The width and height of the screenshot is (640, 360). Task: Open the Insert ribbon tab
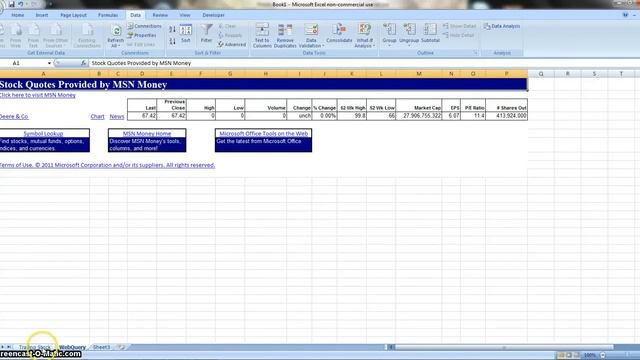click(42, 15)
